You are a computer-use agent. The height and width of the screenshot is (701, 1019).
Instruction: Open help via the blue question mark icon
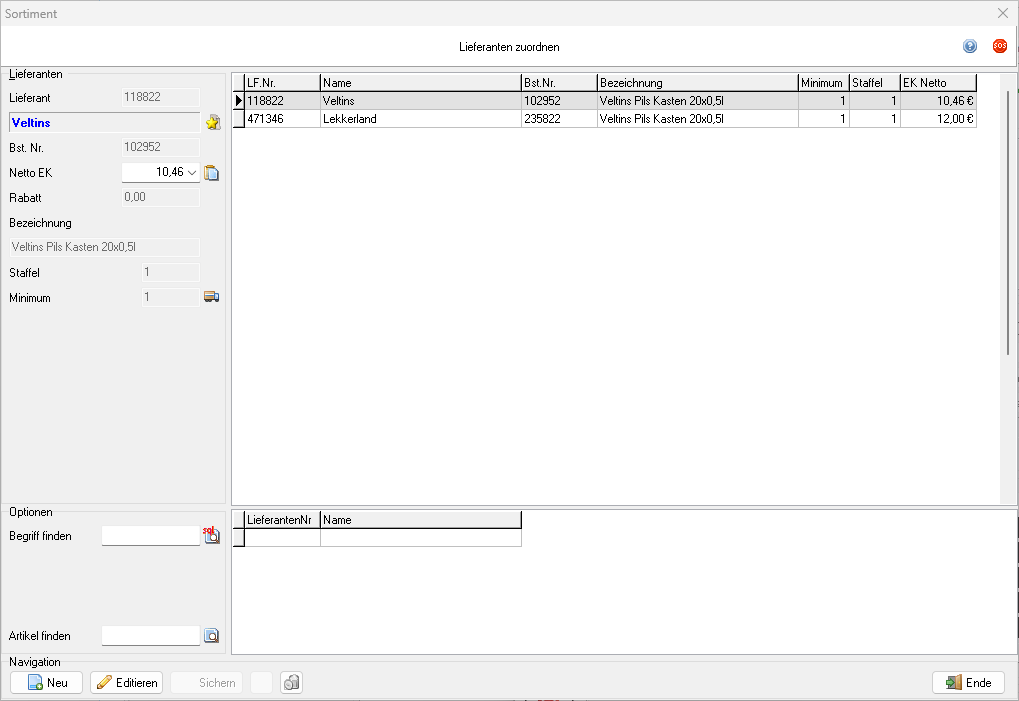pyautogui.click(x=970, y=46)
